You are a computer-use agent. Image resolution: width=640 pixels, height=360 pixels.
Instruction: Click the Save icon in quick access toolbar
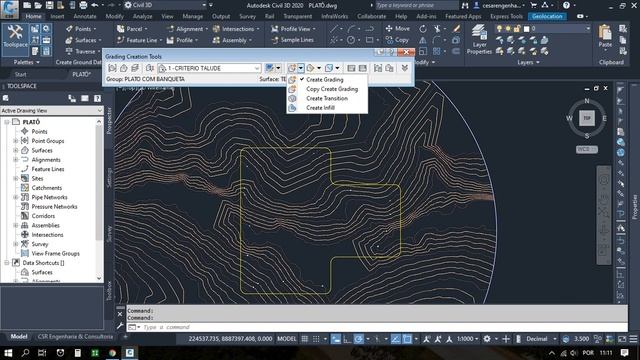click(x=49, y=5)
